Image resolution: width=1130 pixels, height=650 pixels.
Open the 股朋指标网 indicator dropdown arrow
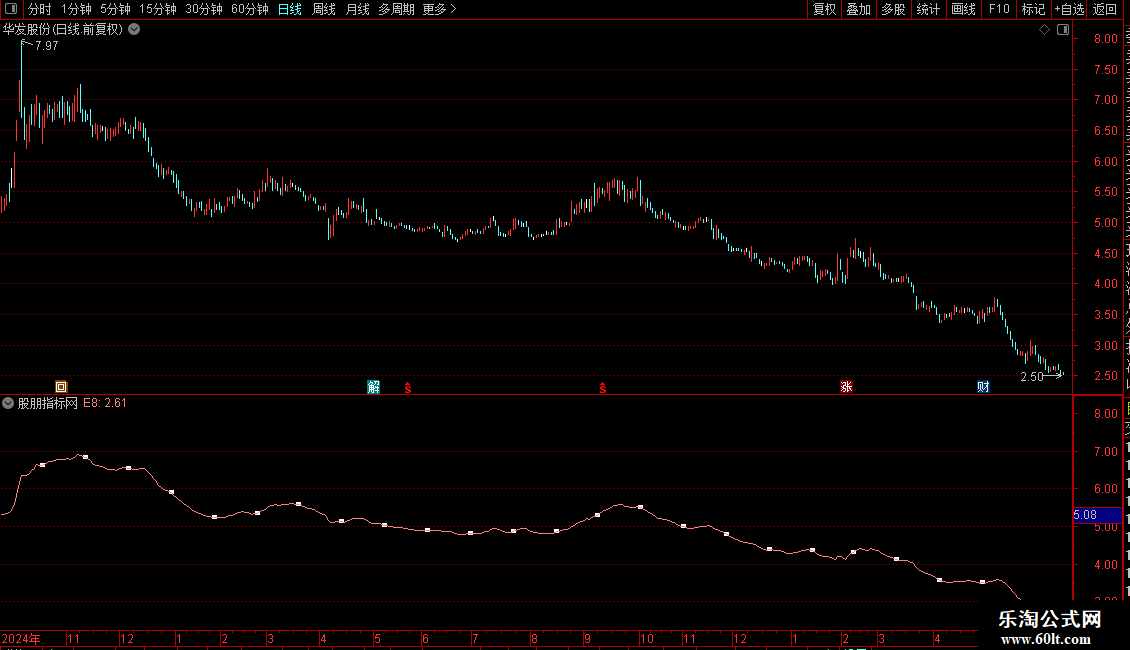click(8, 404)
